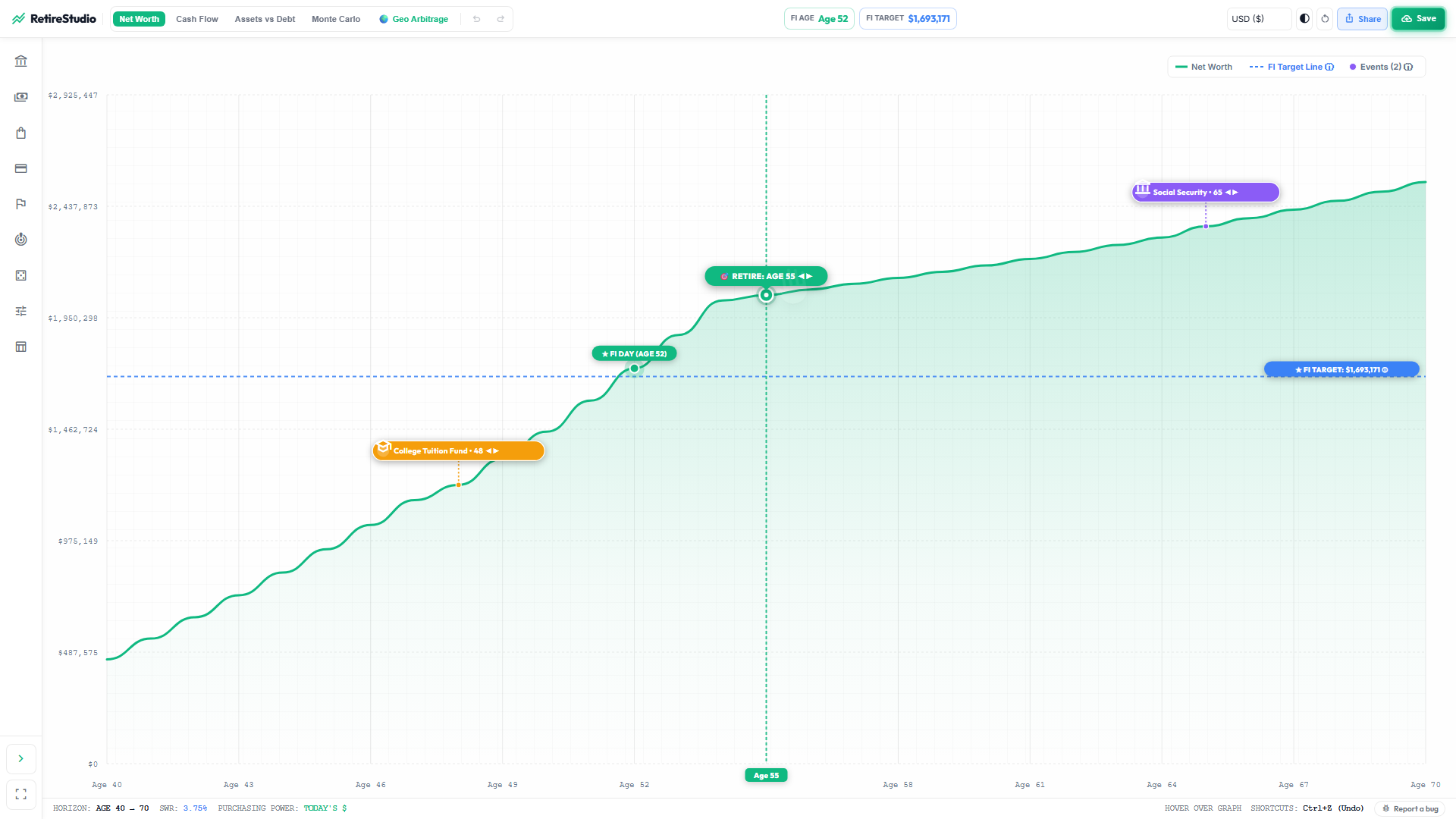
Task: Open the shopping bag expenses icon
Action: click(x=21, y=133)
